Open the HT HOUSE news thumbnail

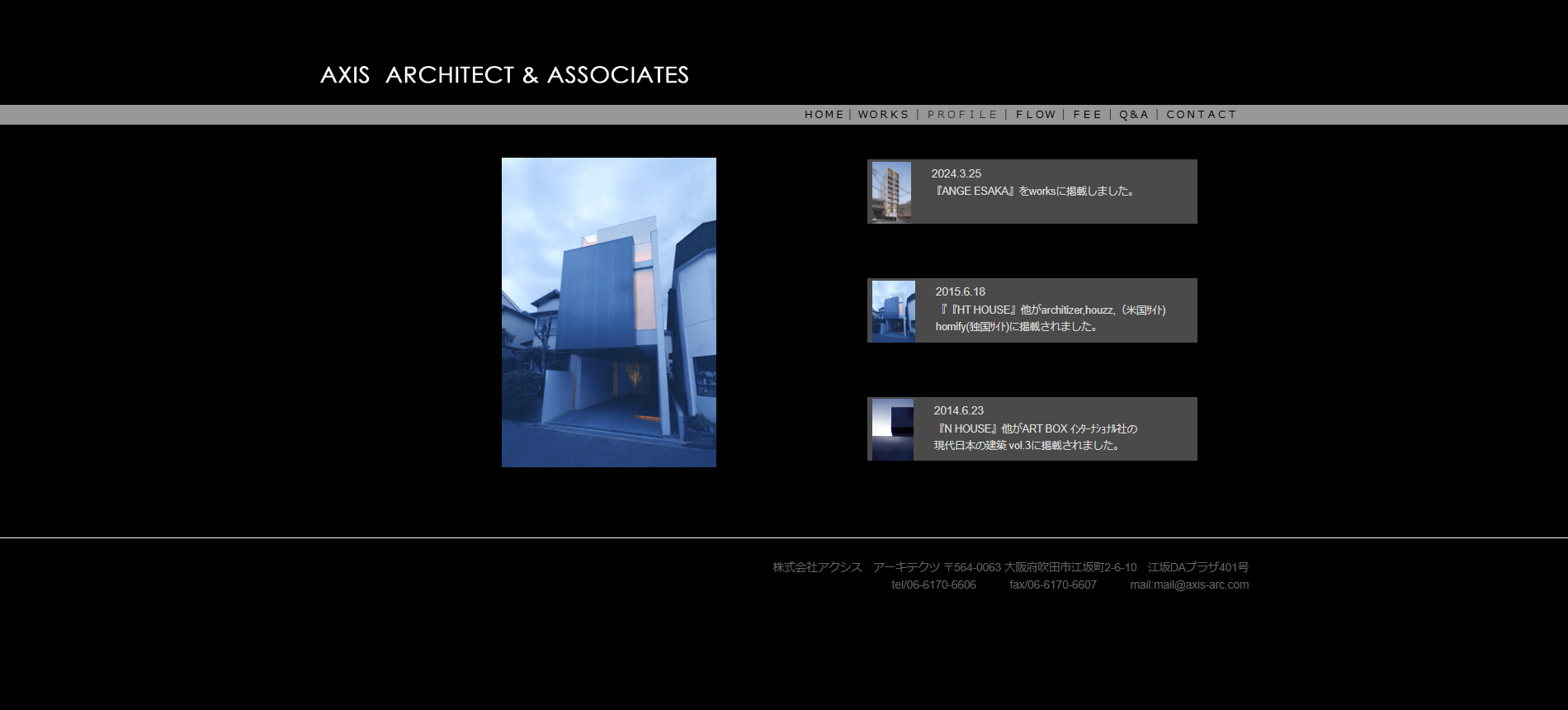coord(894,311)
